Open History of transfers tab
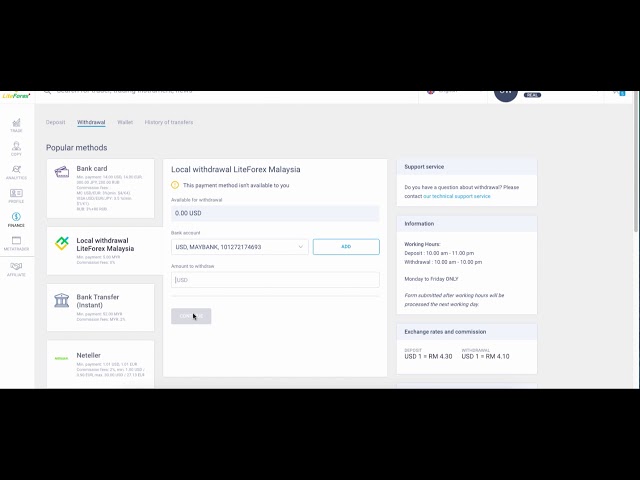640x480 pixels. [x=169, y=122]
